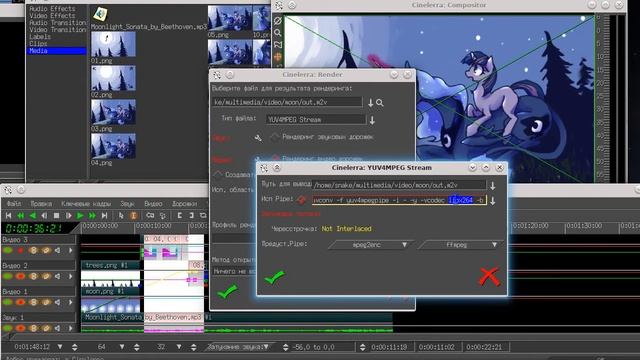The width and height of the screenshot is (640, 360).
Task: Select the 03.png media thumbnail
Action: click(113, 112)
